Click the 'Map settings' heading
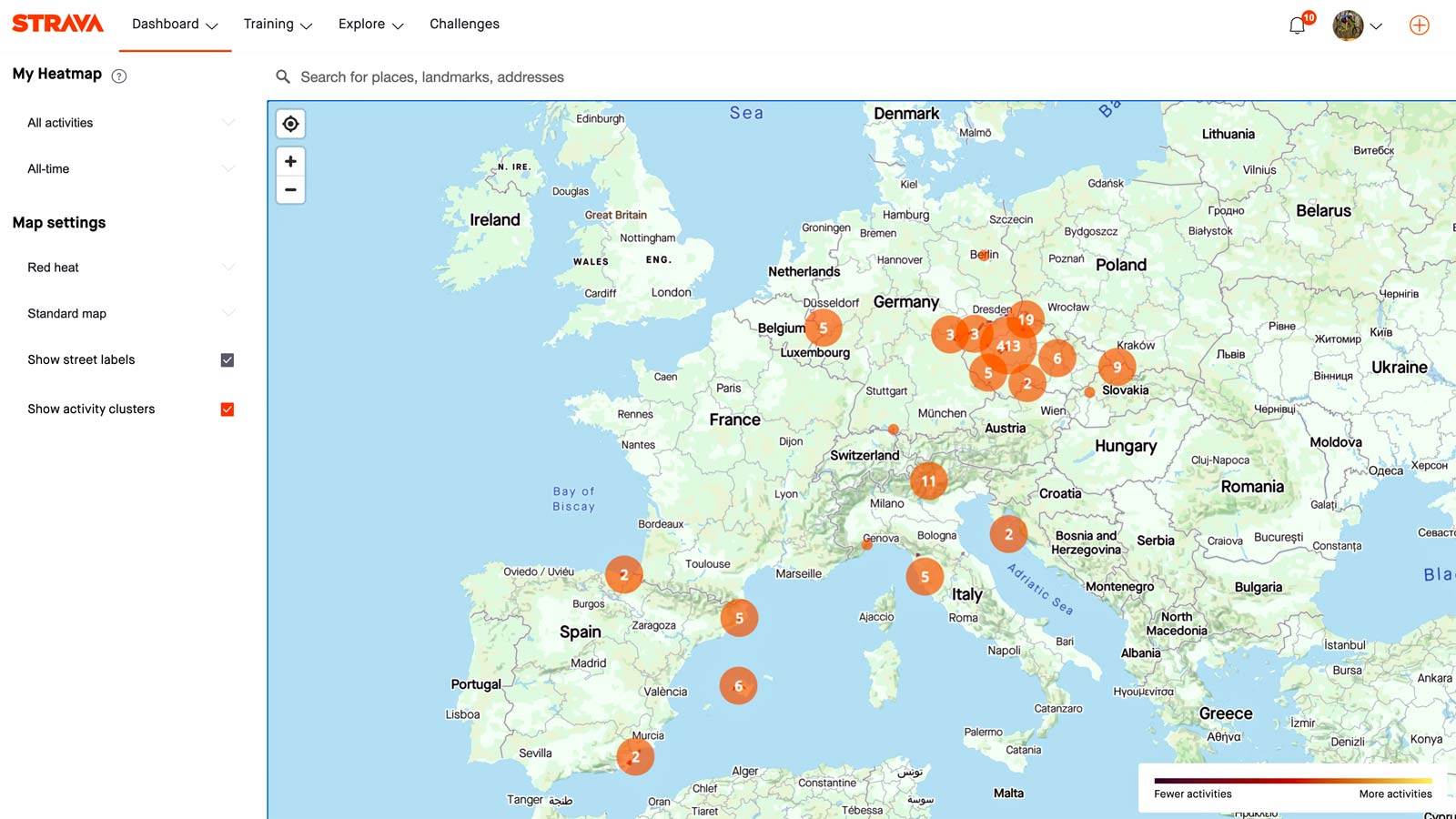Screen dimensions: 1456x819 [x=59, y=223]
